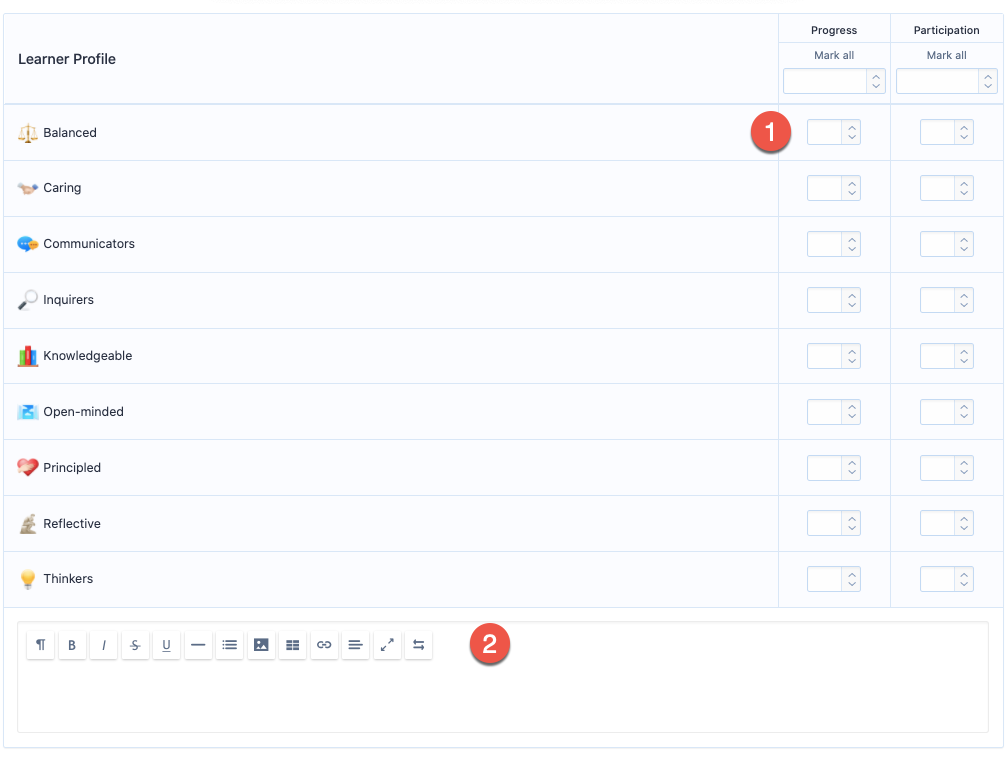Add a hyperlink via link icon

(324, 646)
